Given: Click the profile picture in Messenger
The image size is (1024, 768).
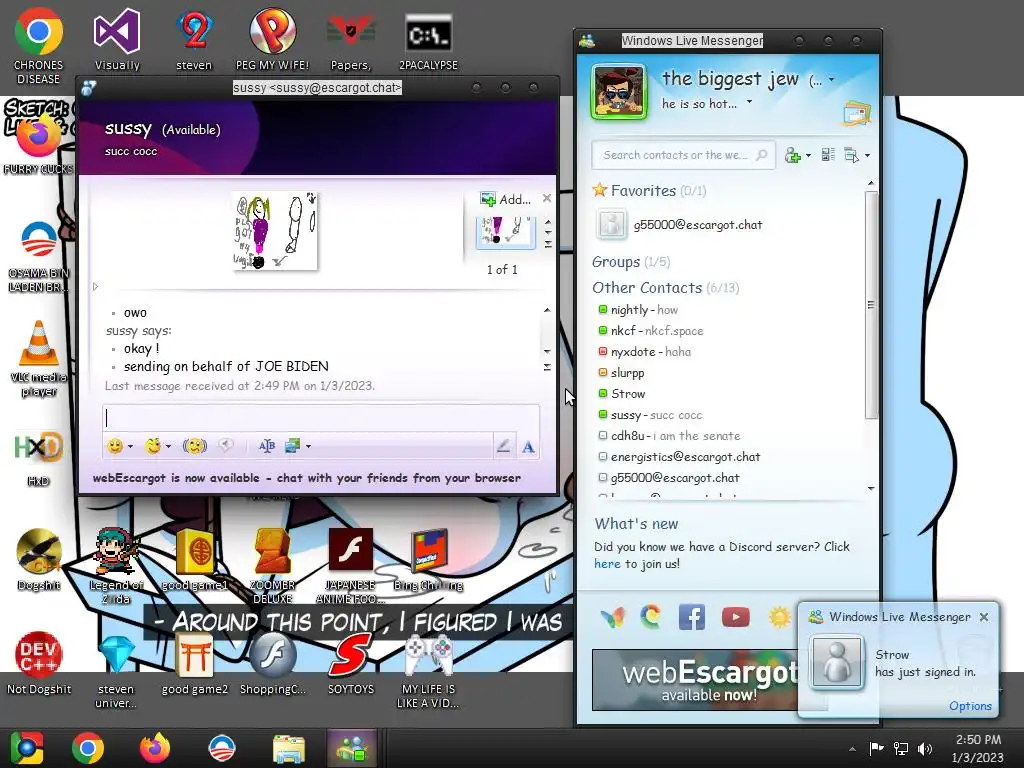Looking at the screenshot, I should click(618, 91).
